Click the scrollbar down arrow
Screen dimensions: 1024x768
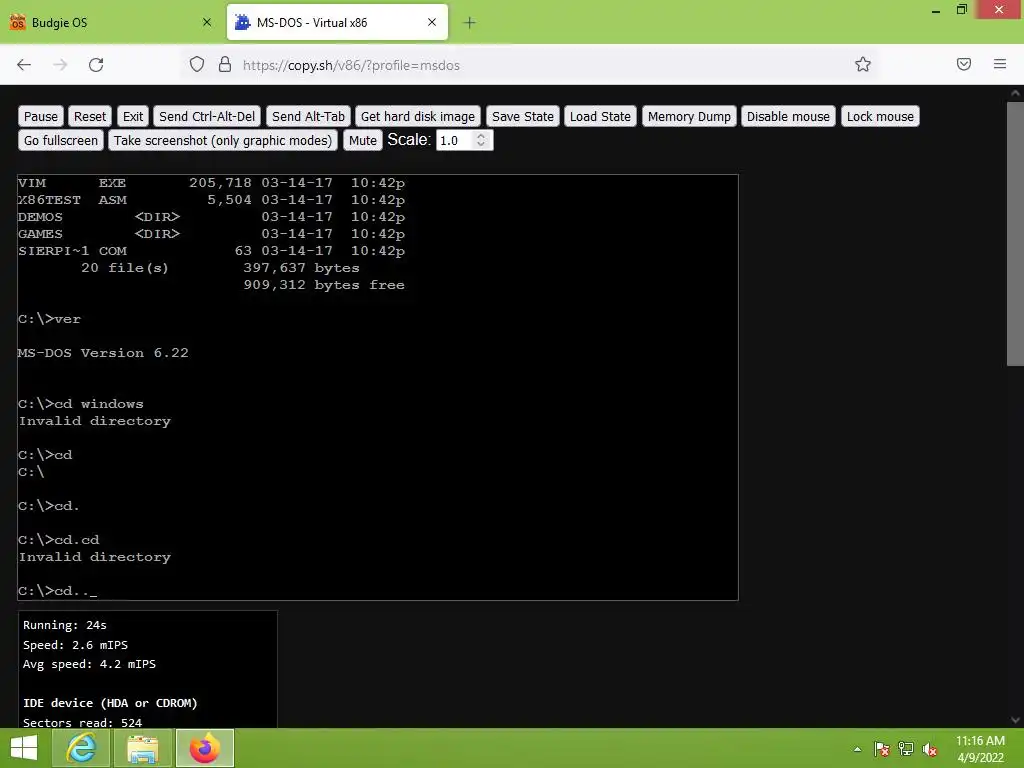pyautogui.click(x=1015, y=720)
